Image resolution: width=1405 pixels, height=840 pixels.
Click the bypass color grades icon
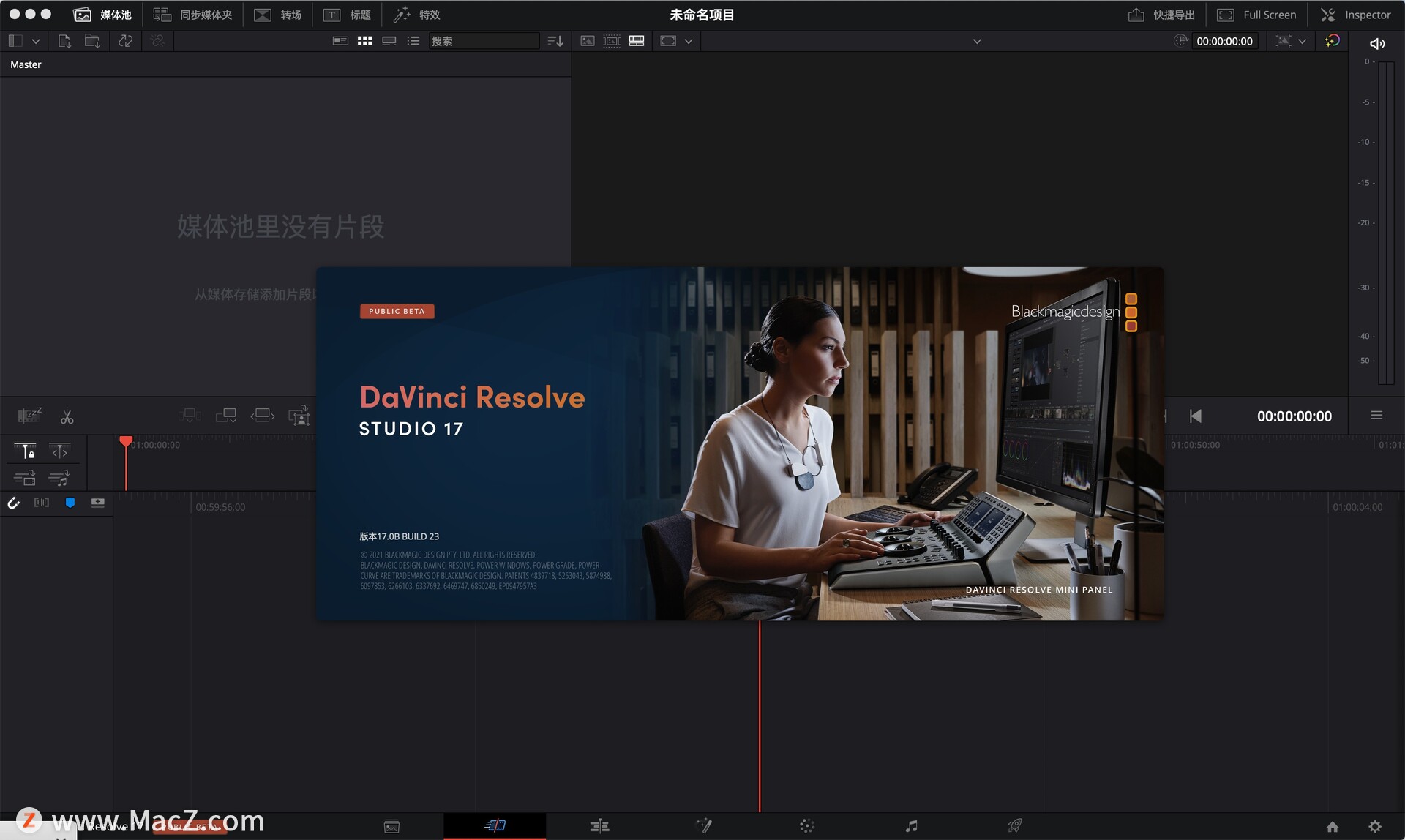point(1333,41)
